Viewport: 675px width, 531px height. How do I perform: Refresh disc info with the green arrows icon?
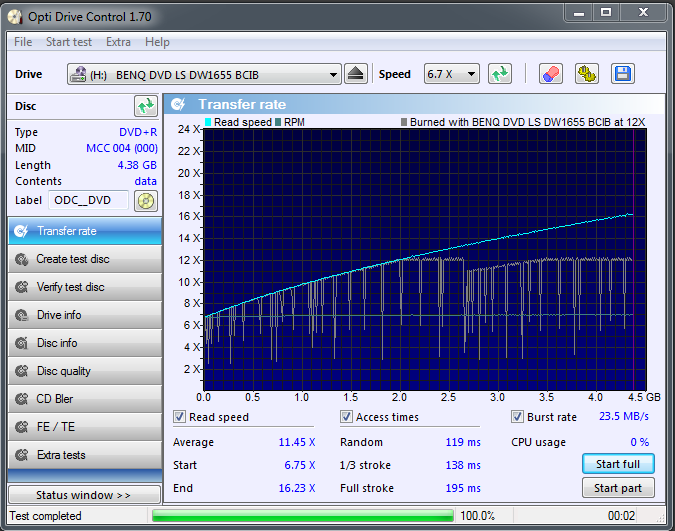[146, 106]
